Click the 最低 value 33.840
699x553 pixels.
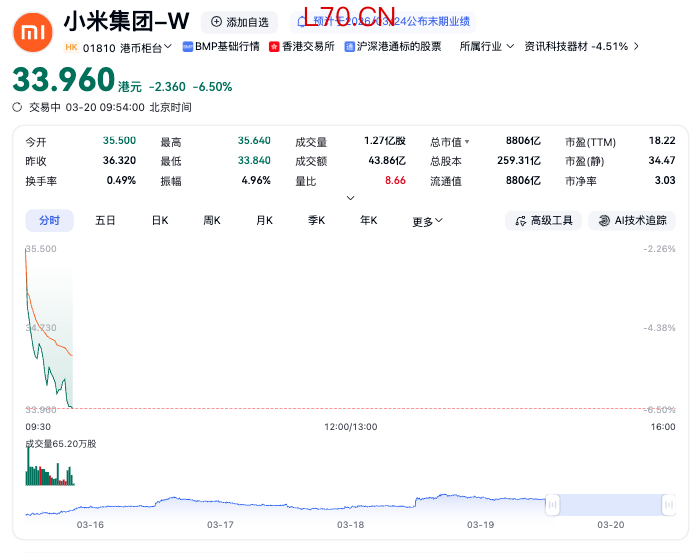pyautogui.click(x=254, y=161)
